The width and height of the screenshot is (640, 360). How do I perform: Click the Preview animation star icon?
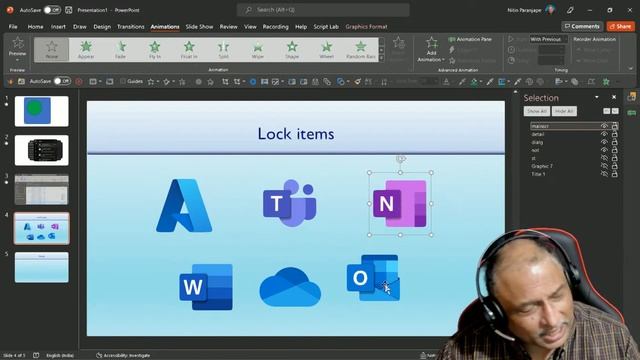tap(18, 43)
